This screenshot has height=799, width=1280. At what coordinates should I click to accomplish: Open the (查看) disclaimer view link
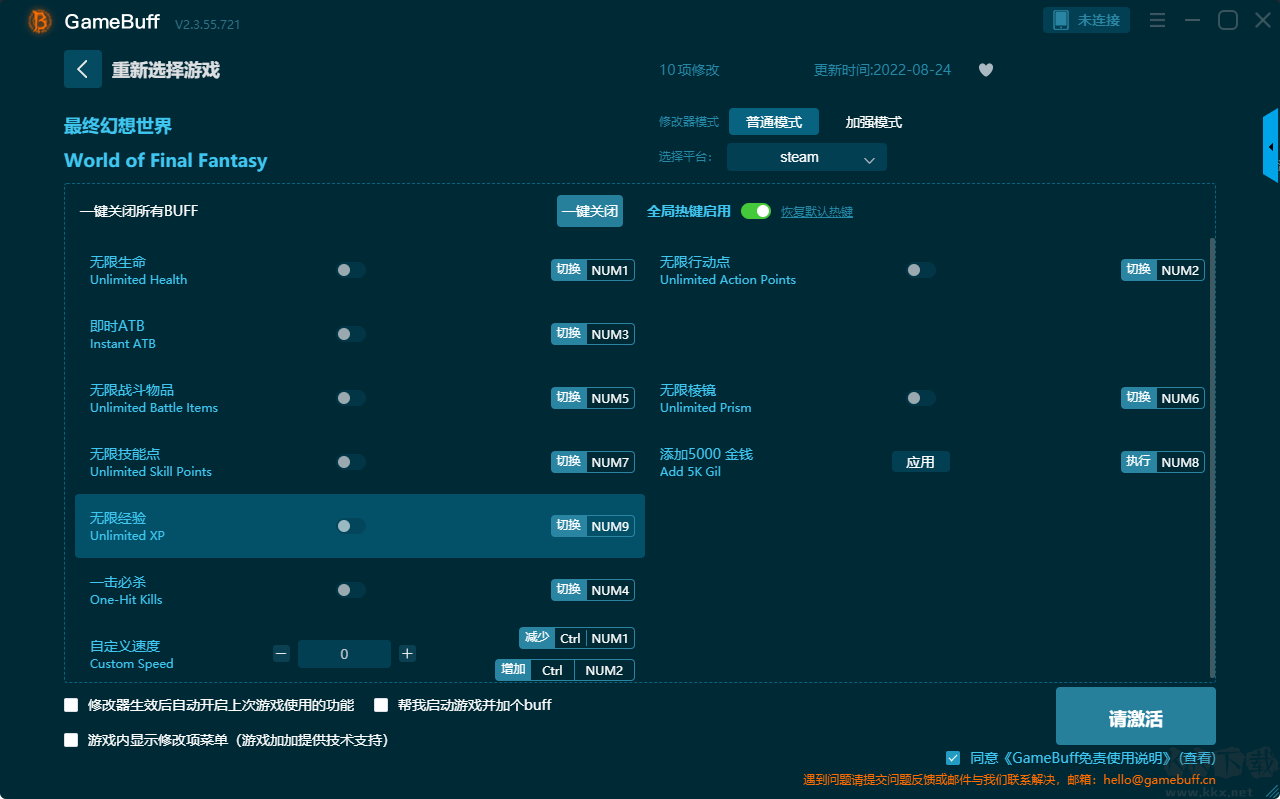click(x=1197, y=758)
